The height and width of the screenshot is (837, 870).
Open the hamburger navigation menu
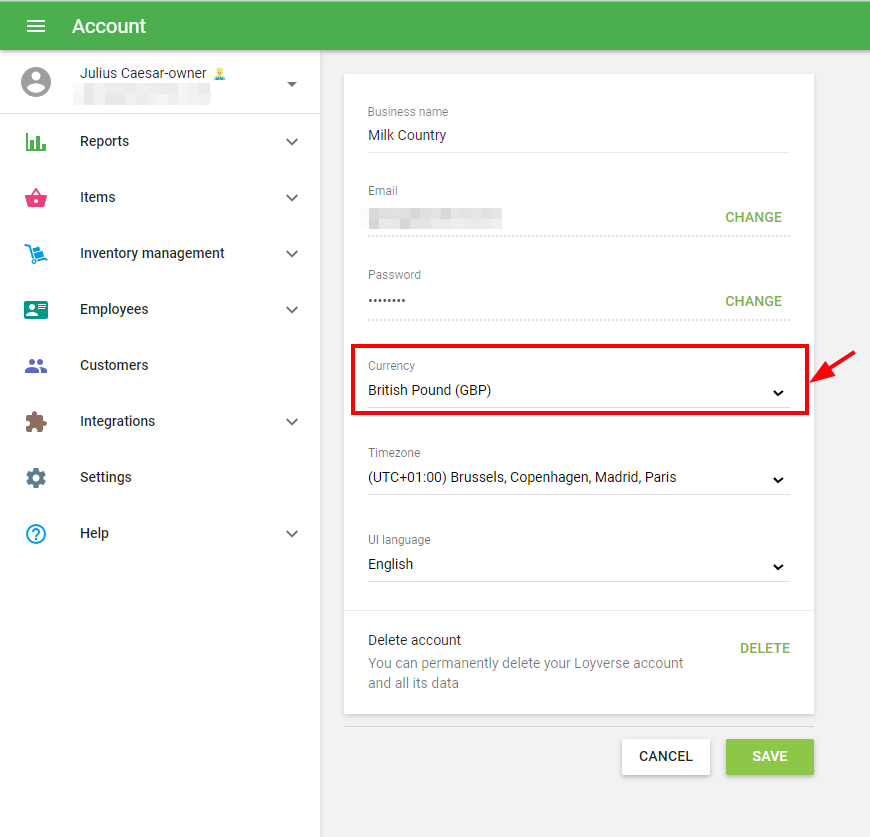[x=36, y=26]
